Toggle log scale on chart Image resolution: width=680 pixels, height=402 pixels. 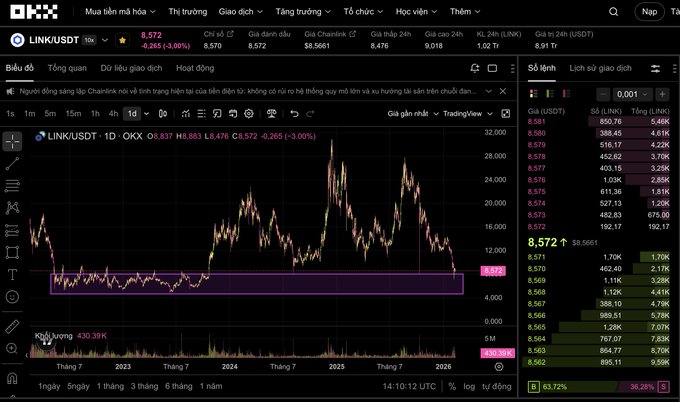466,386
